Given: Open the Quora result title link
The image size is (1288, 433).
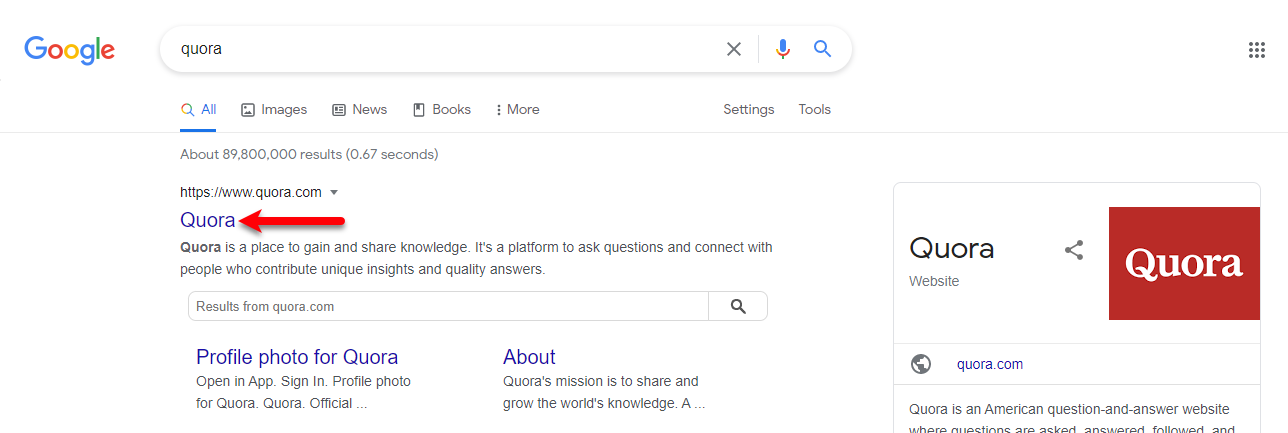Looking at the screenshot, I should click(208, 220).
